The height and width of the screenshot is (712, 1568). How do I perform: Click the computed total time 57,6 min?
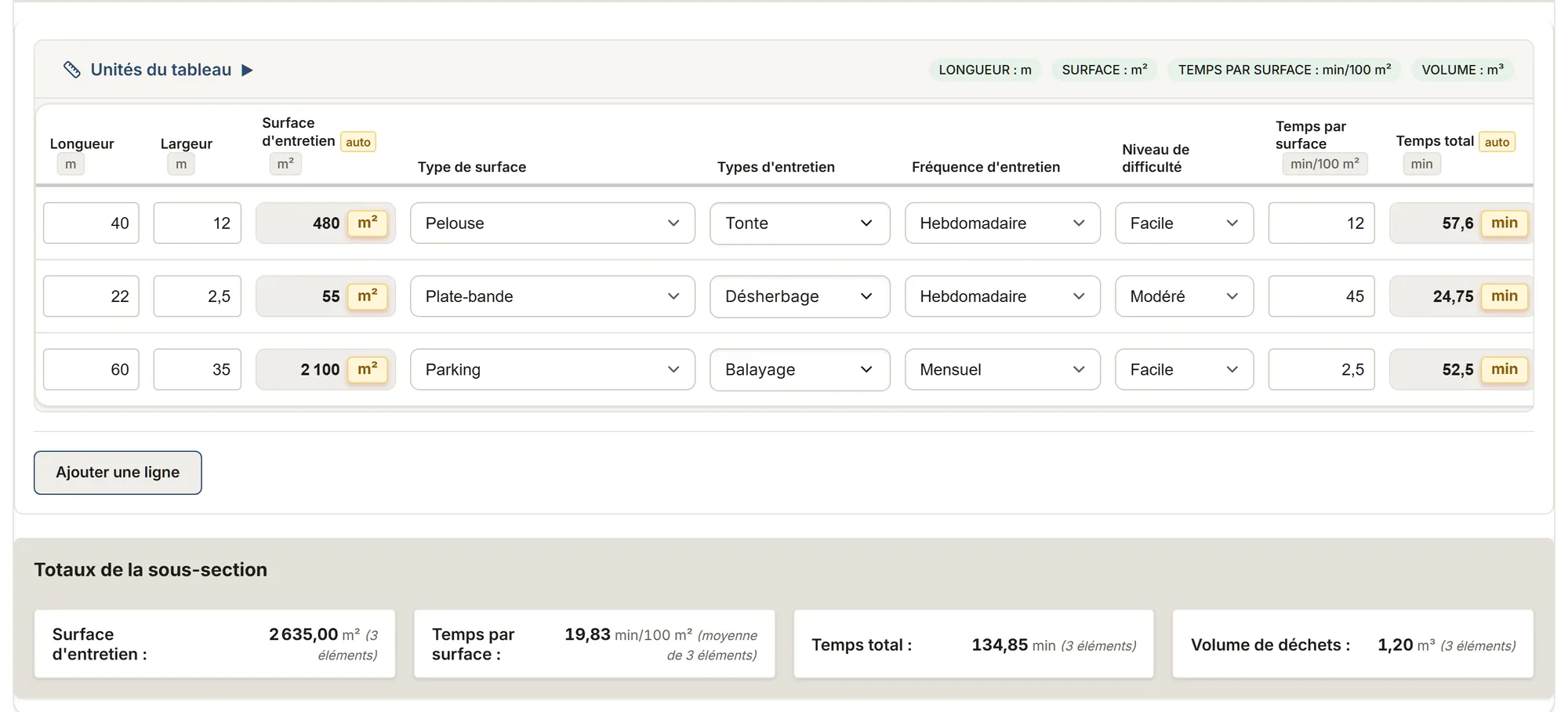click(1461, 223)
